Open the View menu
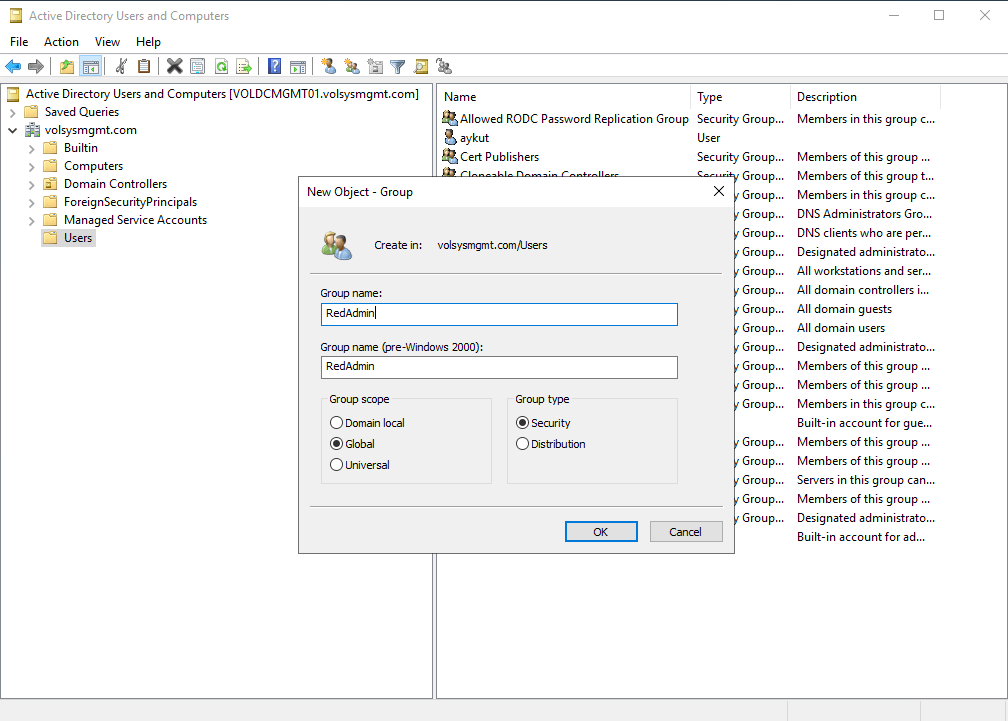1008x721 pixels. pos(107,42)
